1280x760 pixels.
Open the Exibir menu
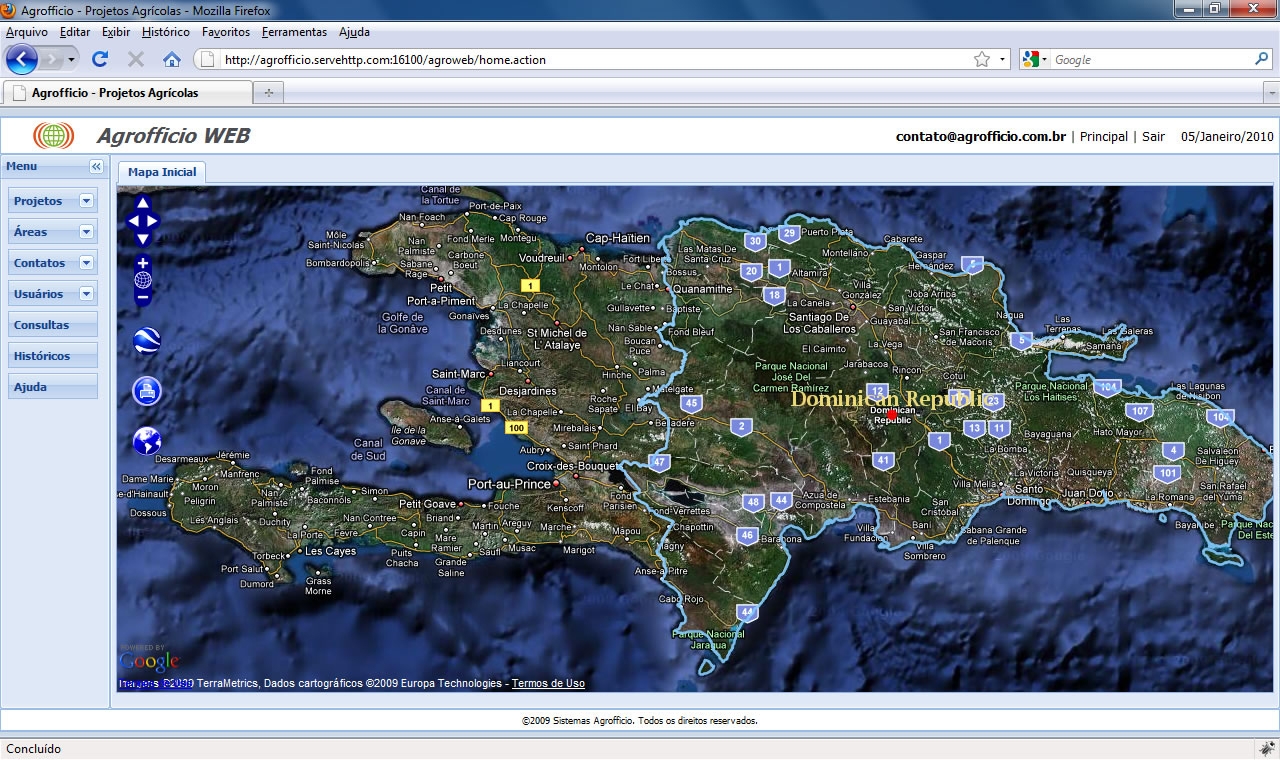click(116, 32)
